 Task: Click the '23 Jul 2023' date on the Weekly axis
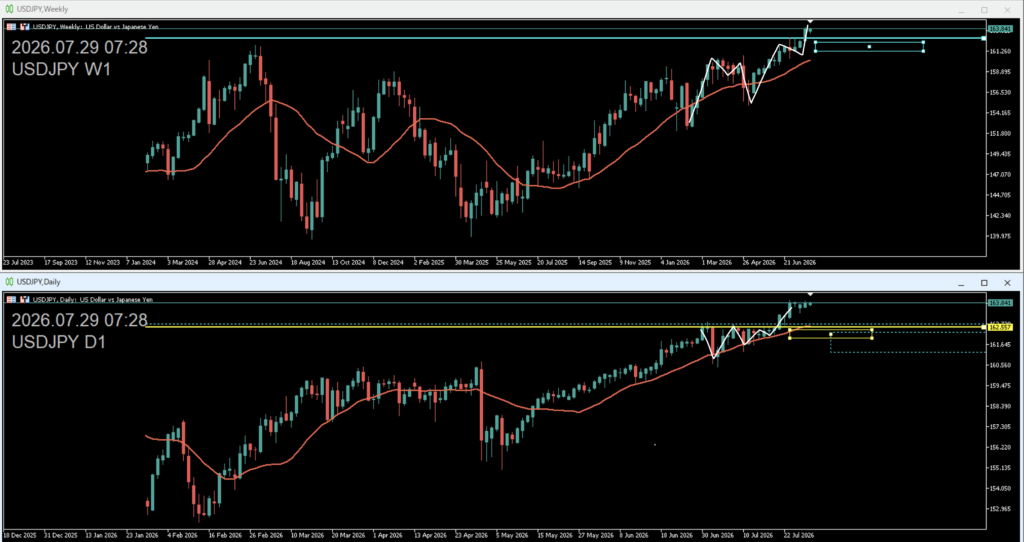[x=19, y=262]
